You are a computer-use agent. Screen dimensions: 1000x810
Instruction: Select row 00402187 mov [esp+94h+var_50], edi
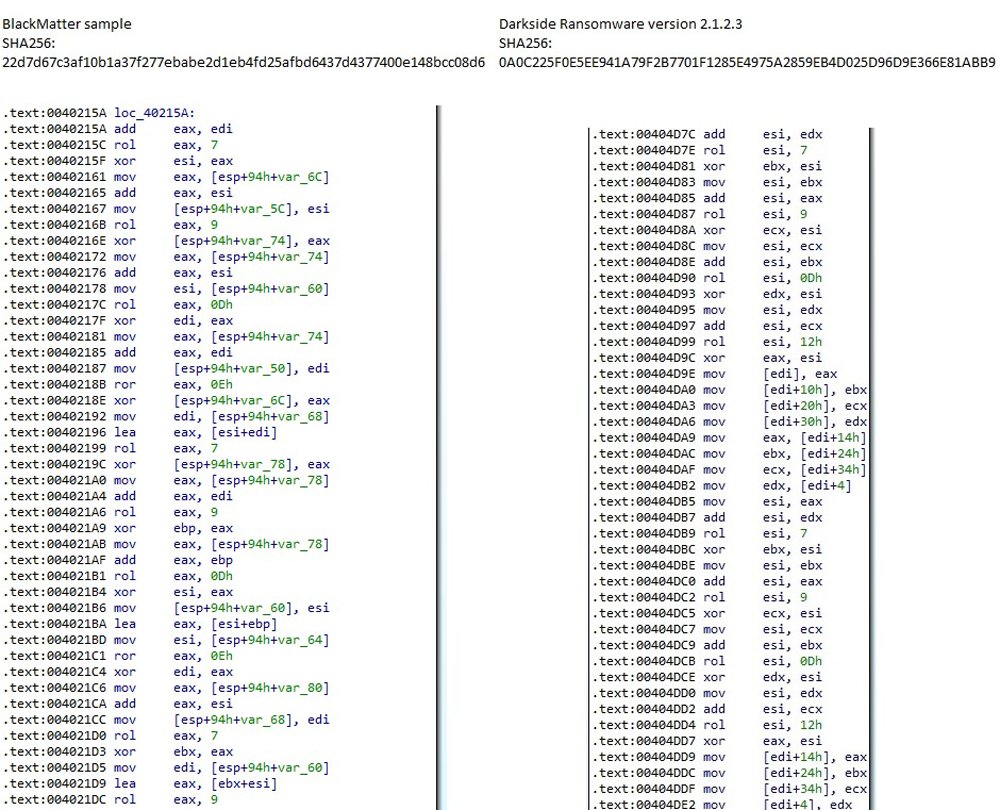[166, 368]
